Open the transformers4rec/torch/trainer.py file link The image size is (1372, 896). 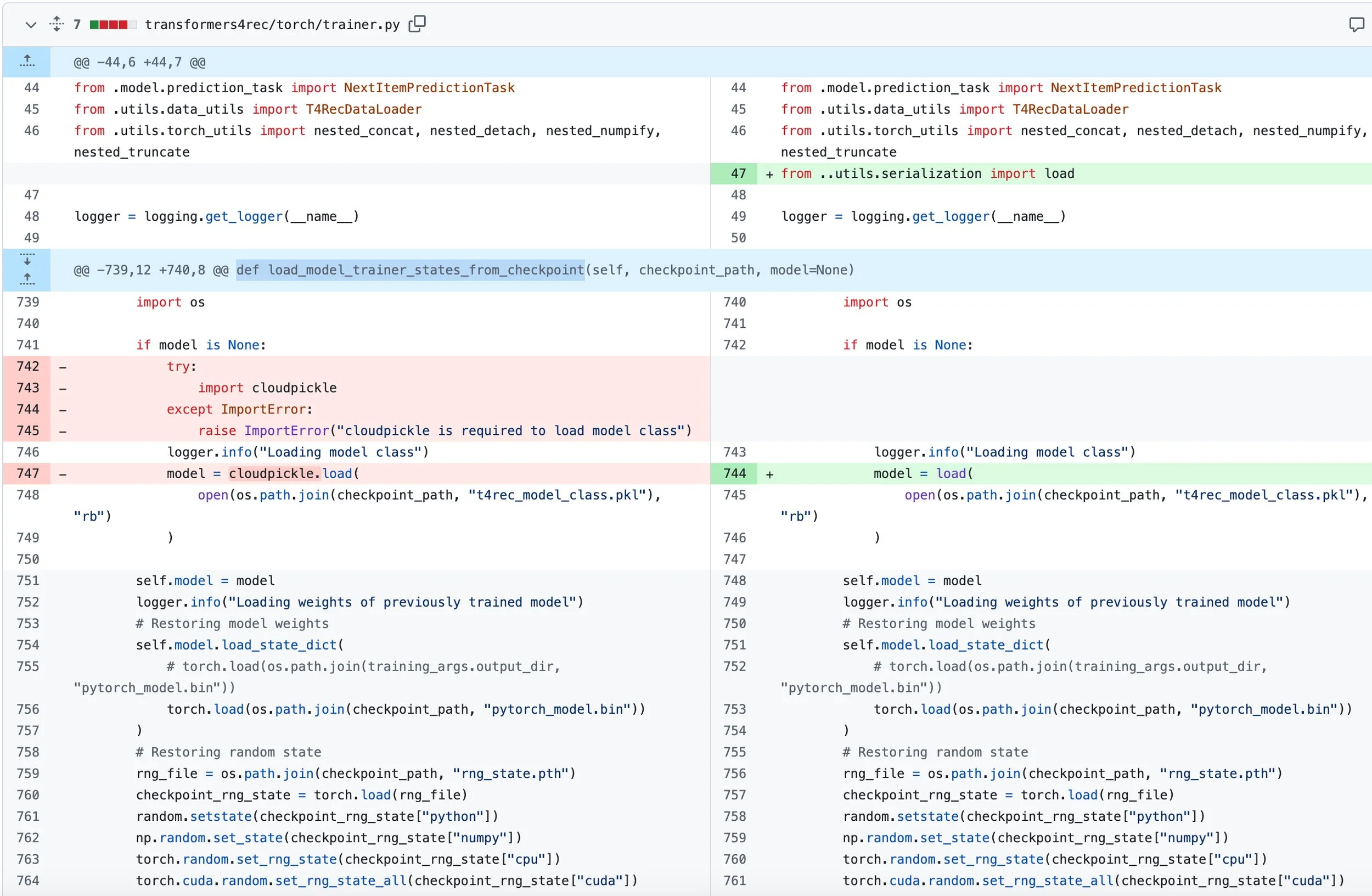[x=272, y=25]
